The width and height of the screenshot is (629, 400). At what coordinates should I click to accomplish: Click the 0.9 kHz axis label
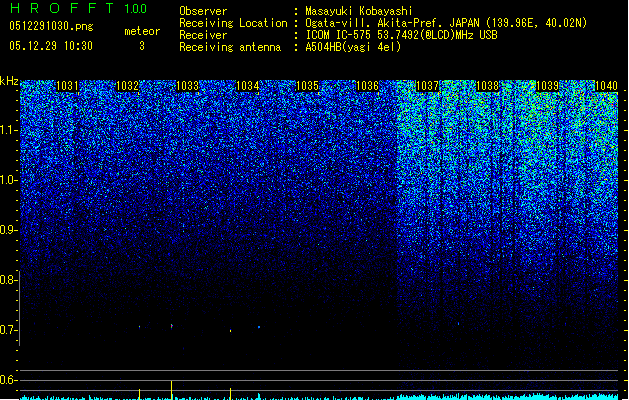tap(9, 230)
